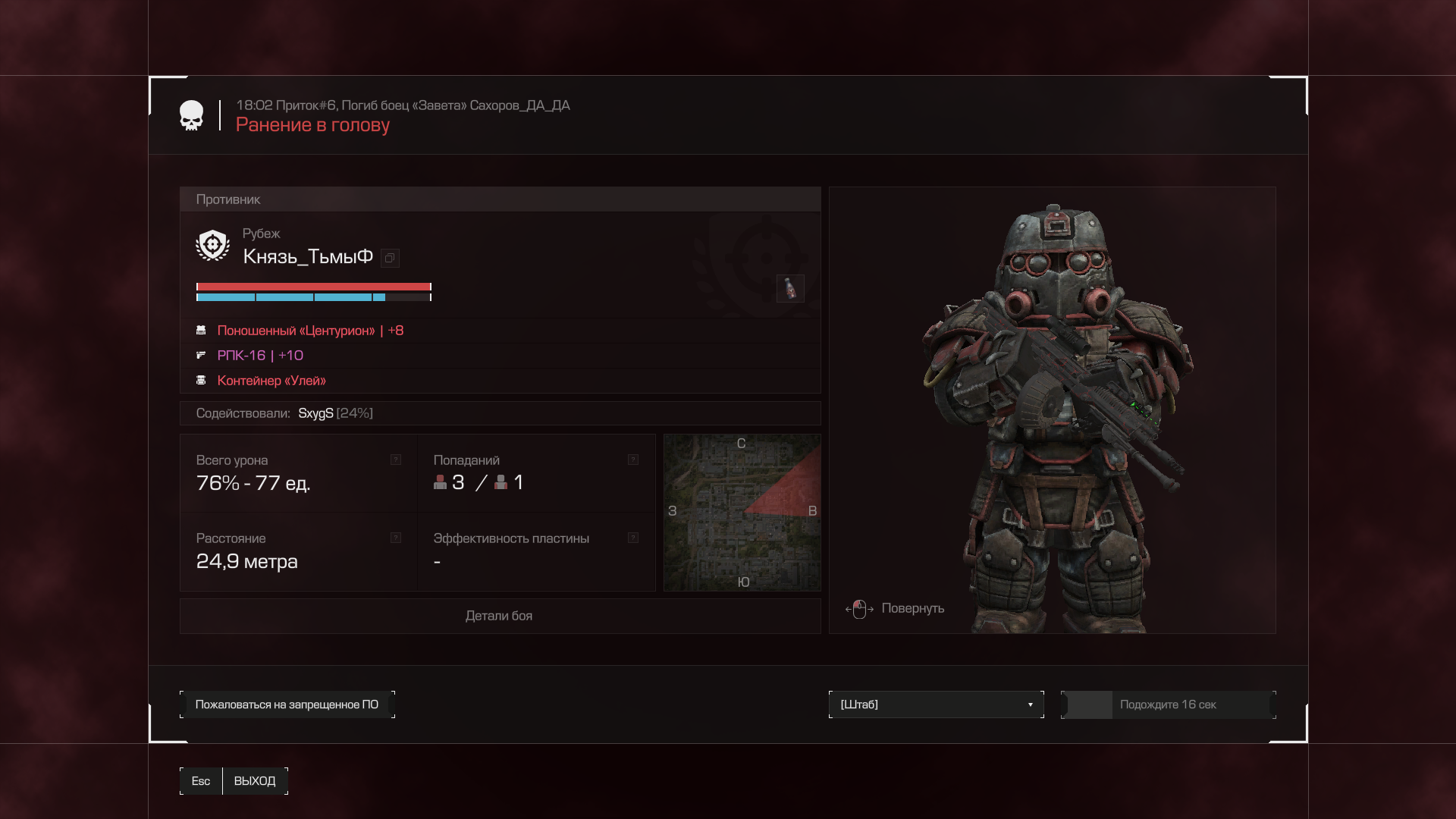Open the help icon for Попаданий

point(633,460)
